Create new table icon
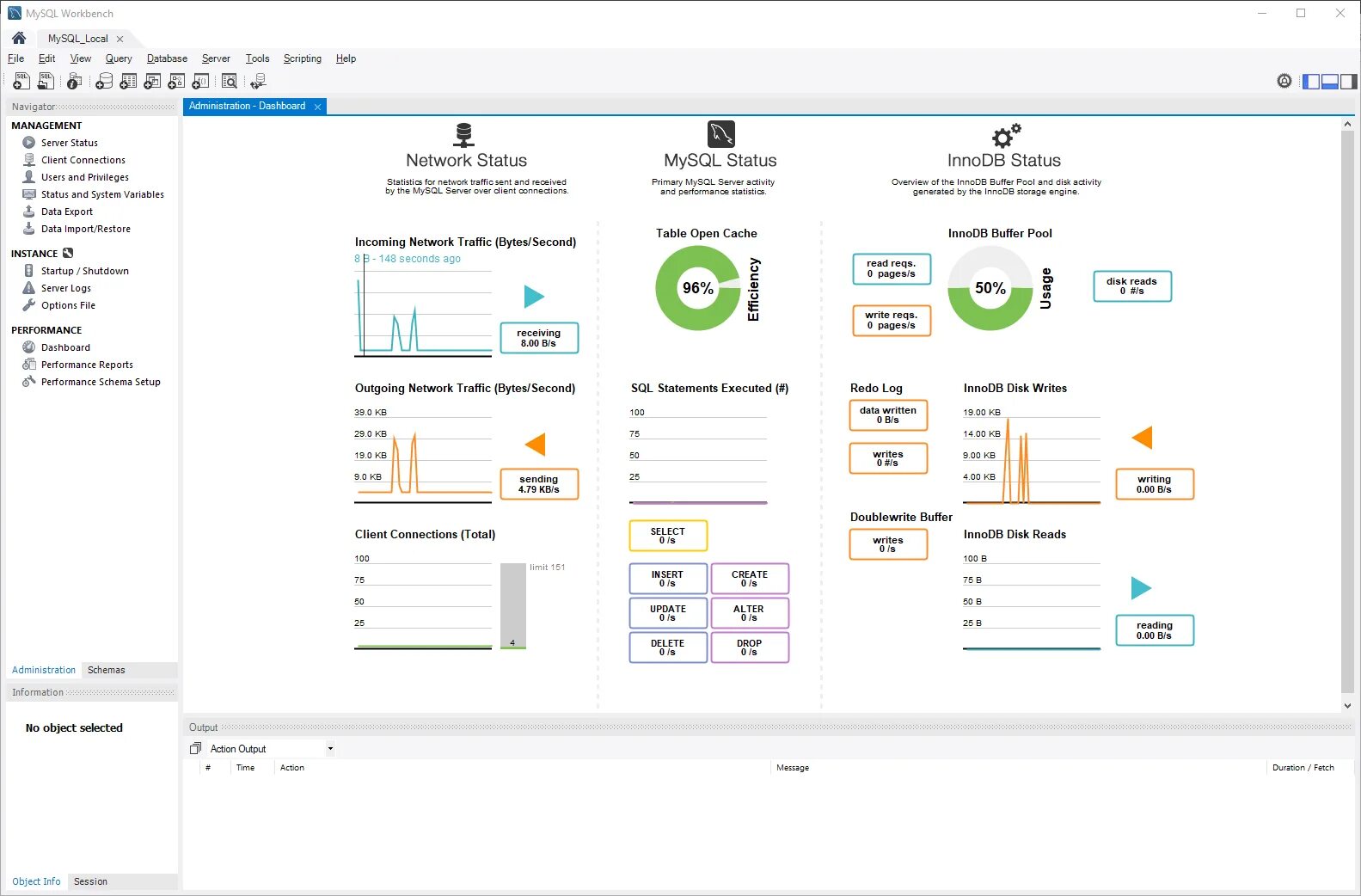Screen dimensions: 1361x896 click(x=128, y=81)
